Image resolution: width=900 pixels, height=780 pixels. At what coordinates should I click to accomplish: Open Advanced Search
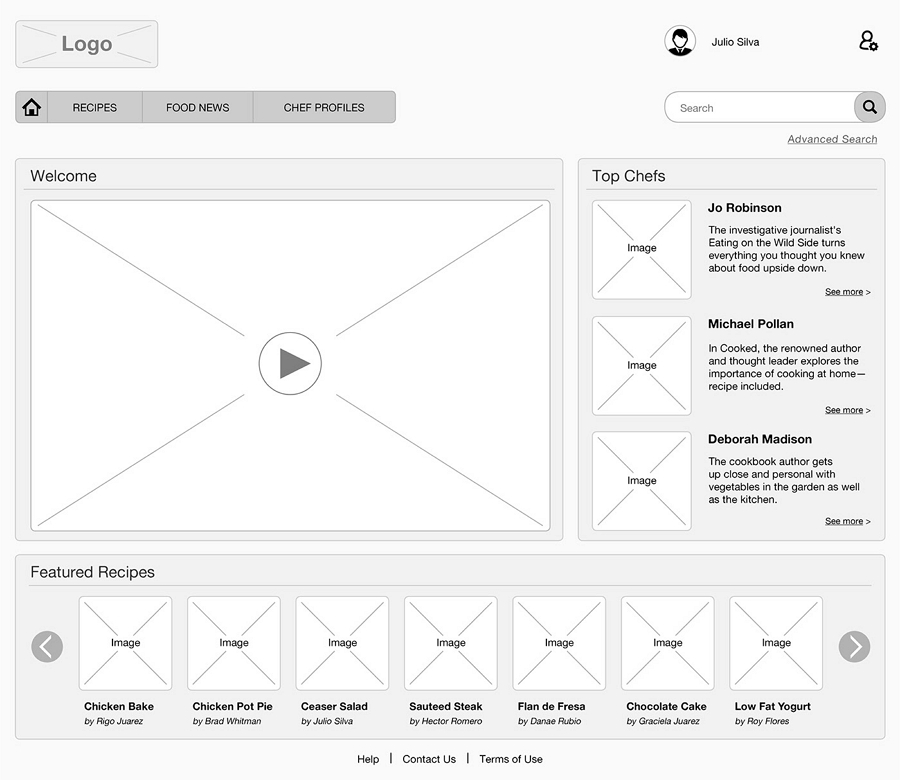point(832,139)
